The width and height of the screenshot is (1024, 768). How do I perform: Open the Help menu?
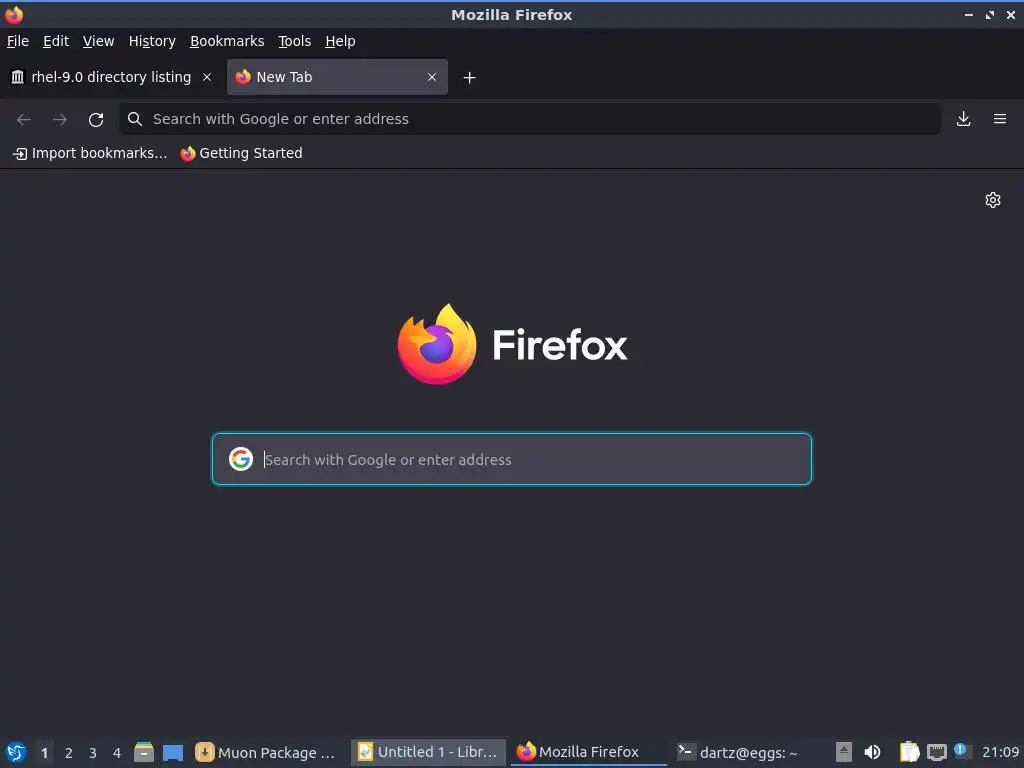point(340,41)
